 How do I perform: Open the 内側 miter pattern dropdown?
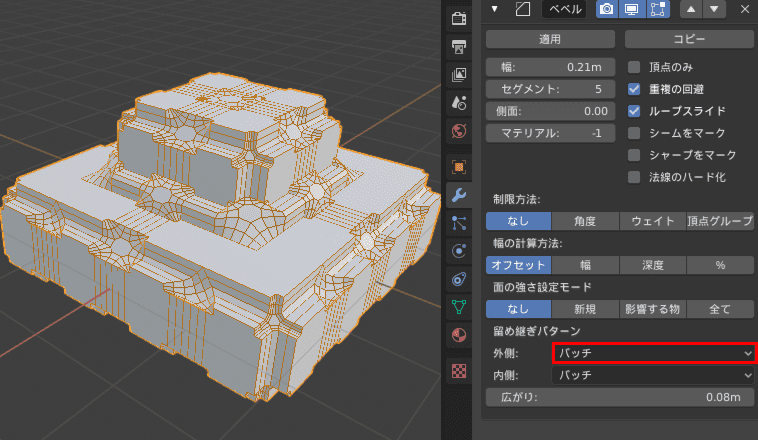(653, 375)
